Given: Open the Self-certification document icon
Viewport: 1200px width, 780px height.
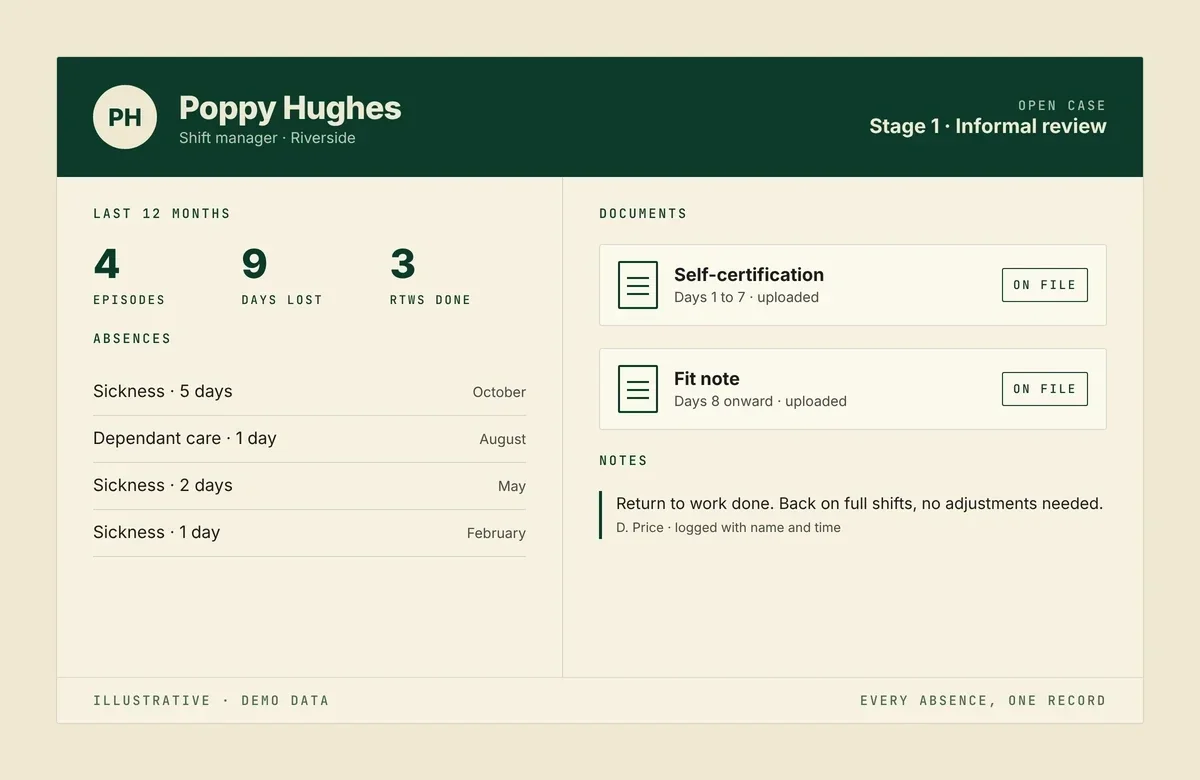Looking at the screenshot, I should [638, 285].
